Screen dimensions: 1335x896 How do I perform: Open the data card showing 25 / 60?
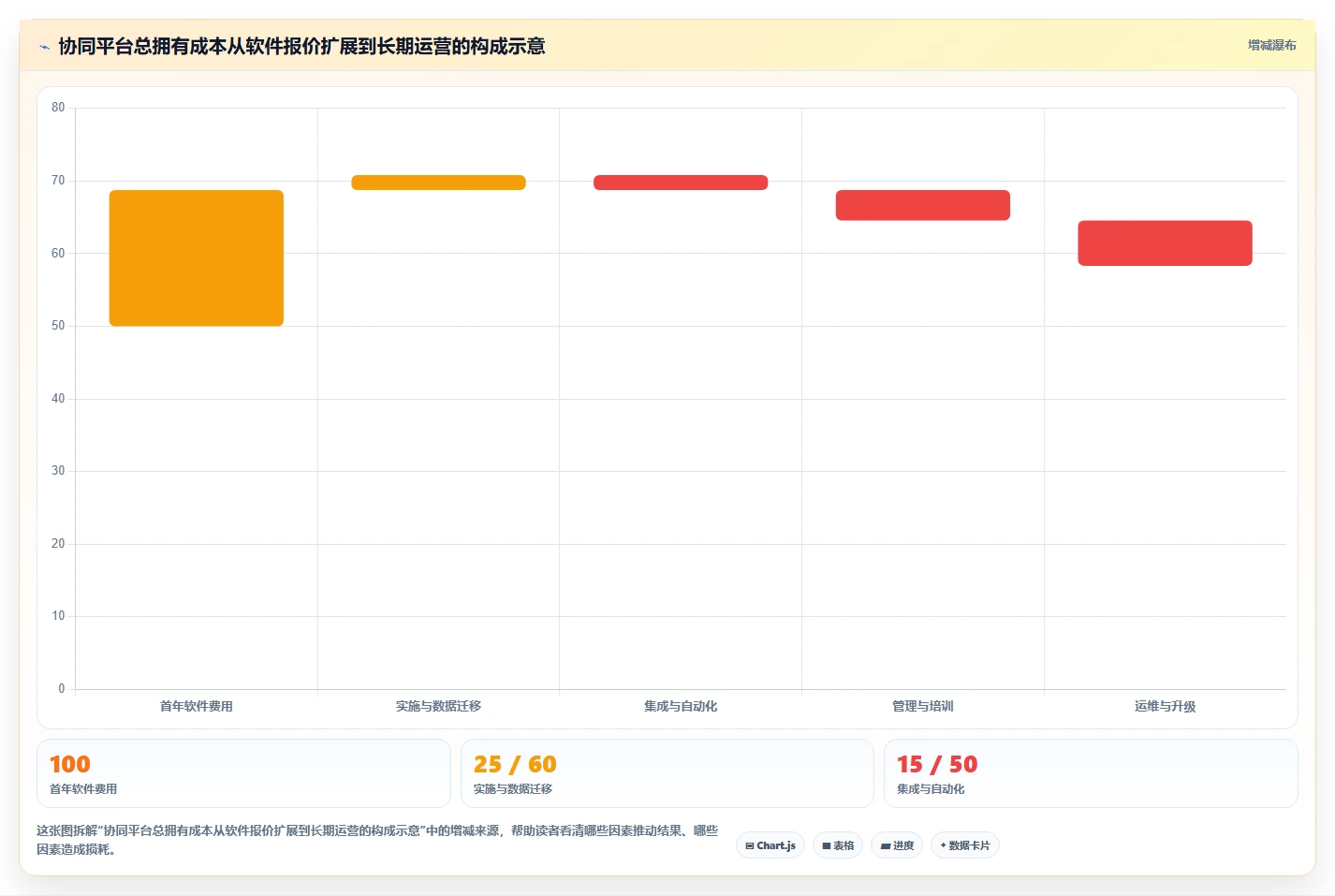tap(667, 773)
